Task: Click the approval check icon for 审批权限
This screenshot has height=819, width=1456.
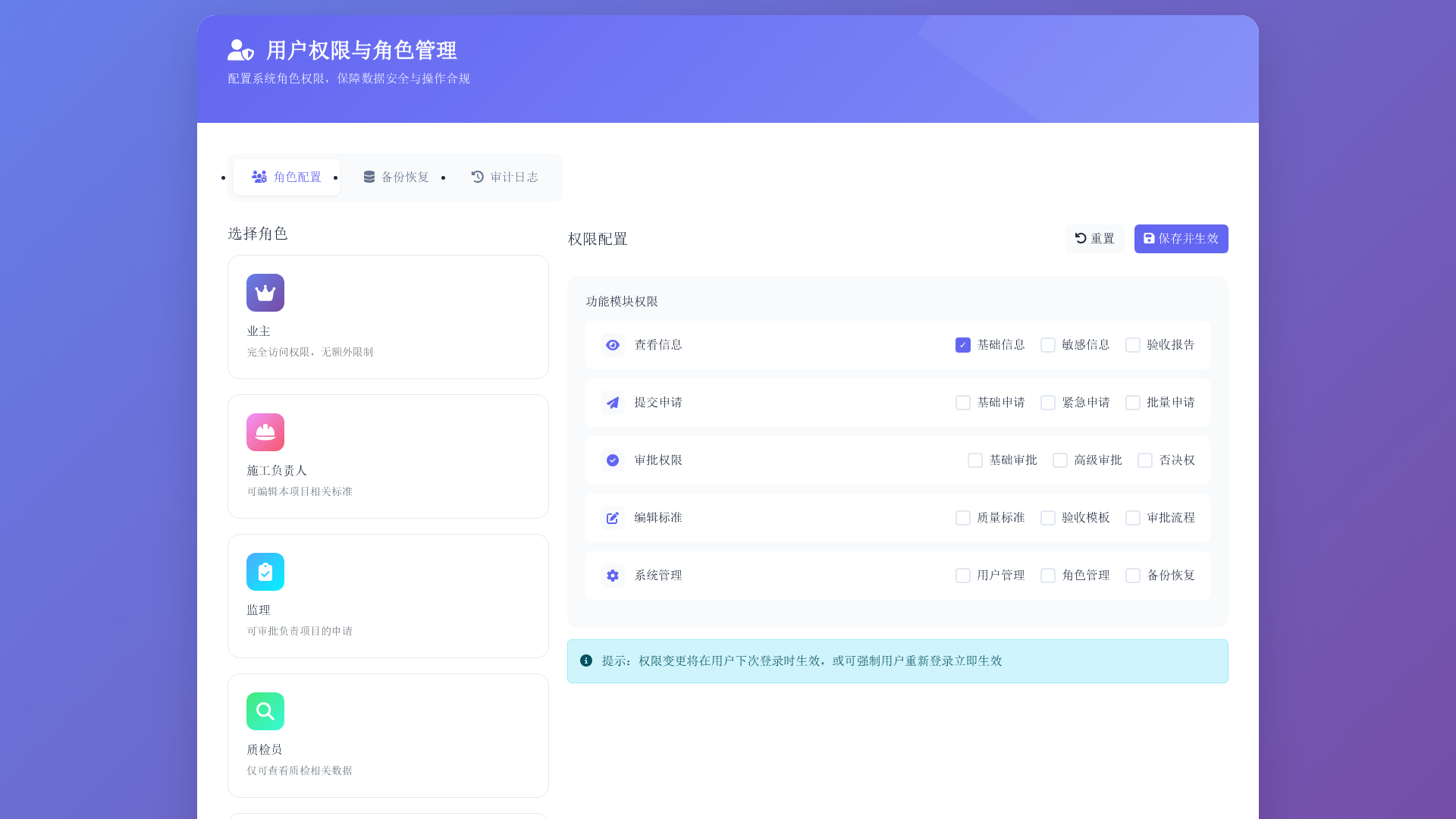Action: tap(612, 460)
